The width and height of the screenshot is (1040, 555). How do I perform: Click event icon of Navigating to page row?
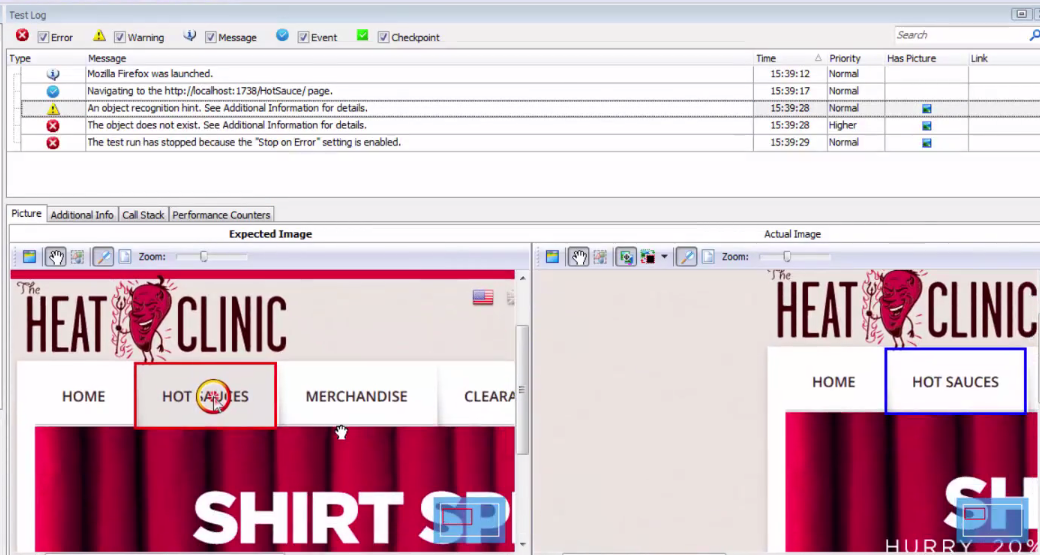click(53, 92)
